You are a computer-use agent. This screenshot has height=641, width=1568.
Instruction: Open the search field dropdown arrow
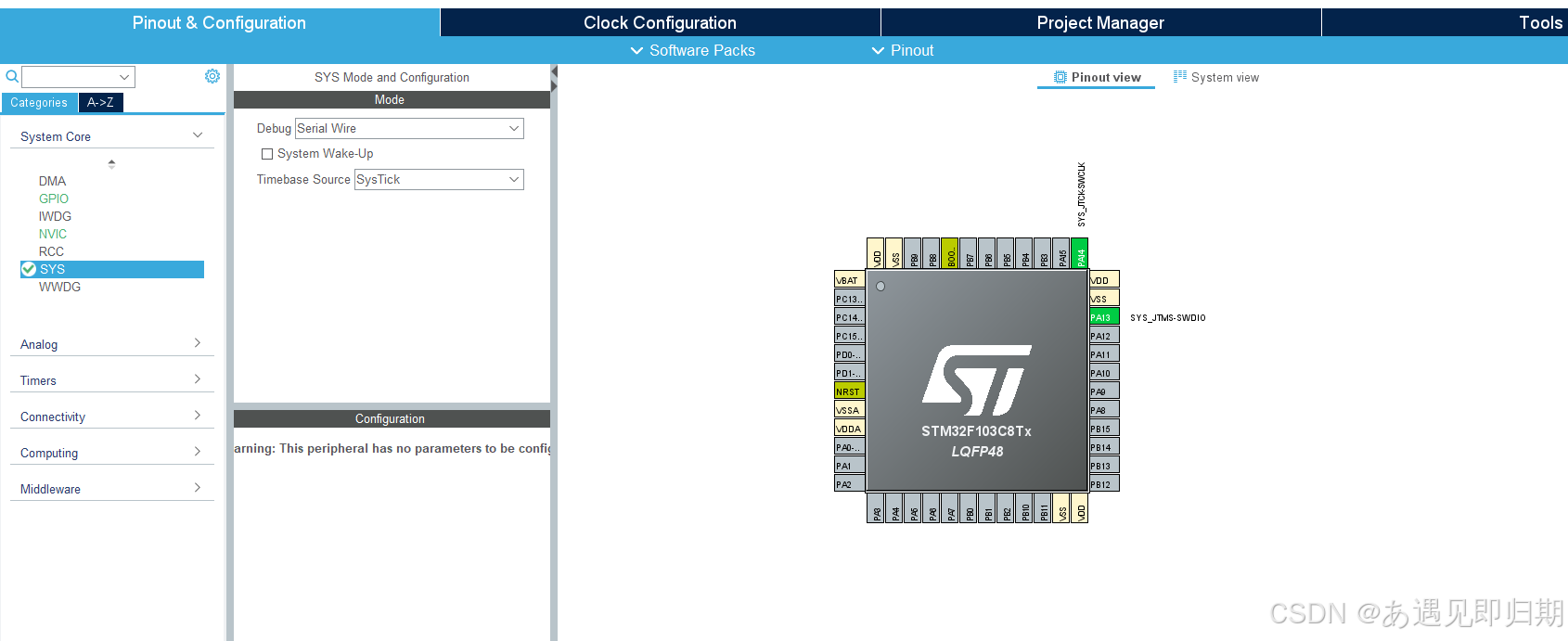pyautogui.click(x=124, y=77)
